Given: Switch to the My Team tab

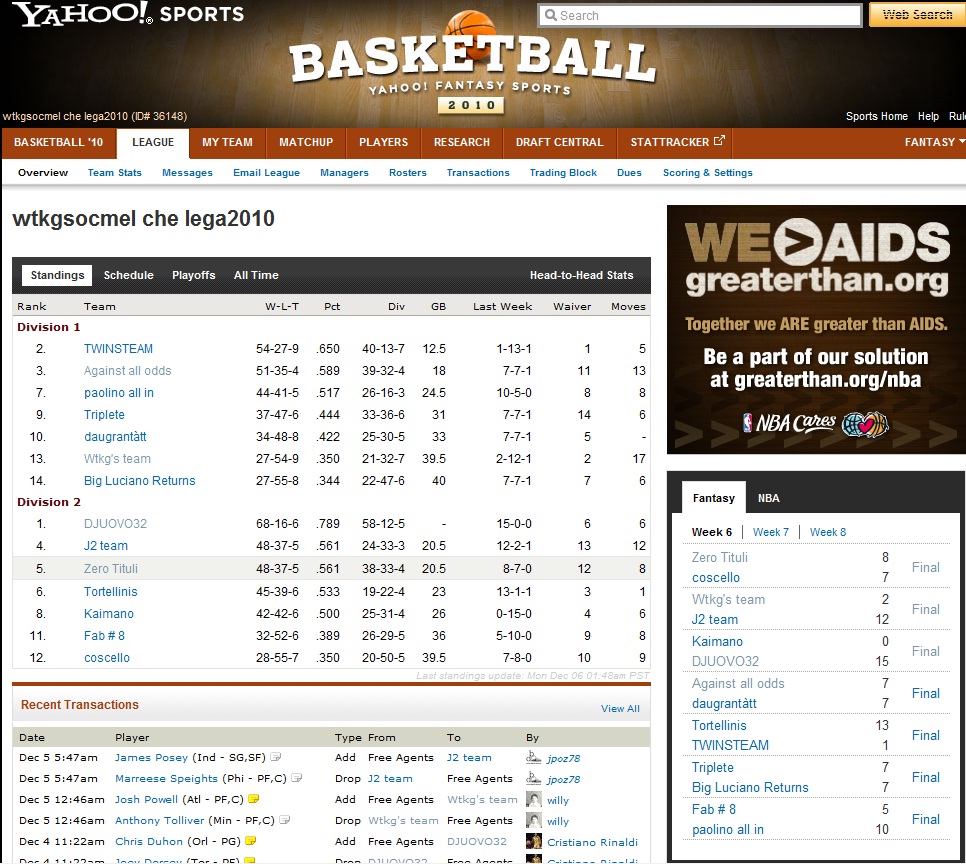Looking at the screenshot, I should coord(227,142).
